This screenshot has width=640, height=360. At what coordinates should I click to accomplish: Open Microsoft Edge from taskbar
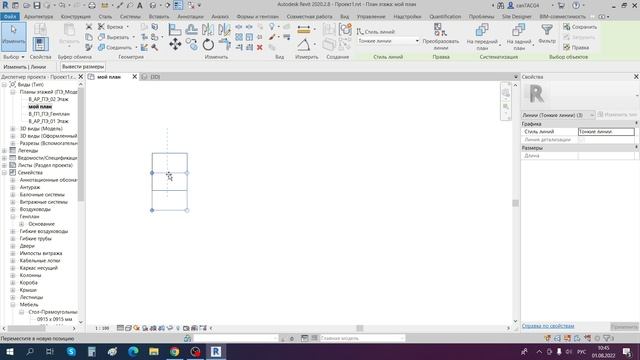pos(133,351)
